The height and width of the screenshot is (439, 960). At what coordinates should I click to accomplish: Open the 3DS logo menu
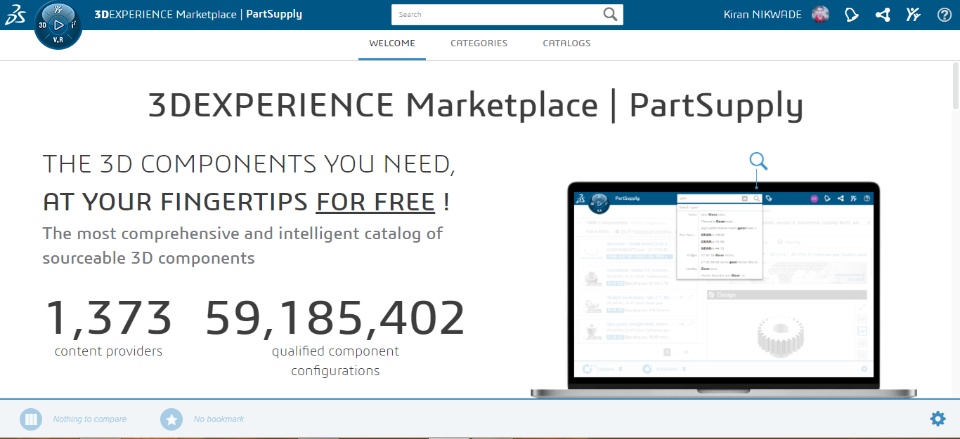pos(15,15)
